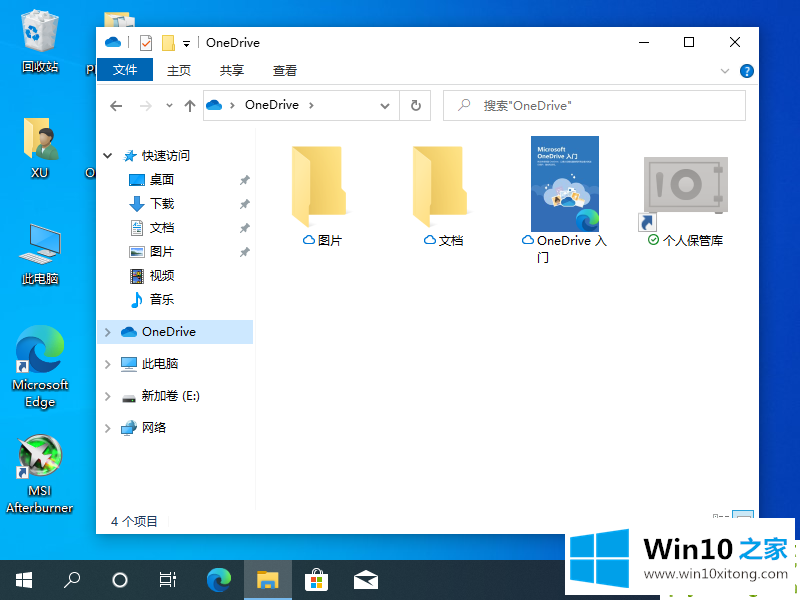This screenshot has width=800, height=600.
Task: Go up one level with the up arrow
Action: pos(190,106)
